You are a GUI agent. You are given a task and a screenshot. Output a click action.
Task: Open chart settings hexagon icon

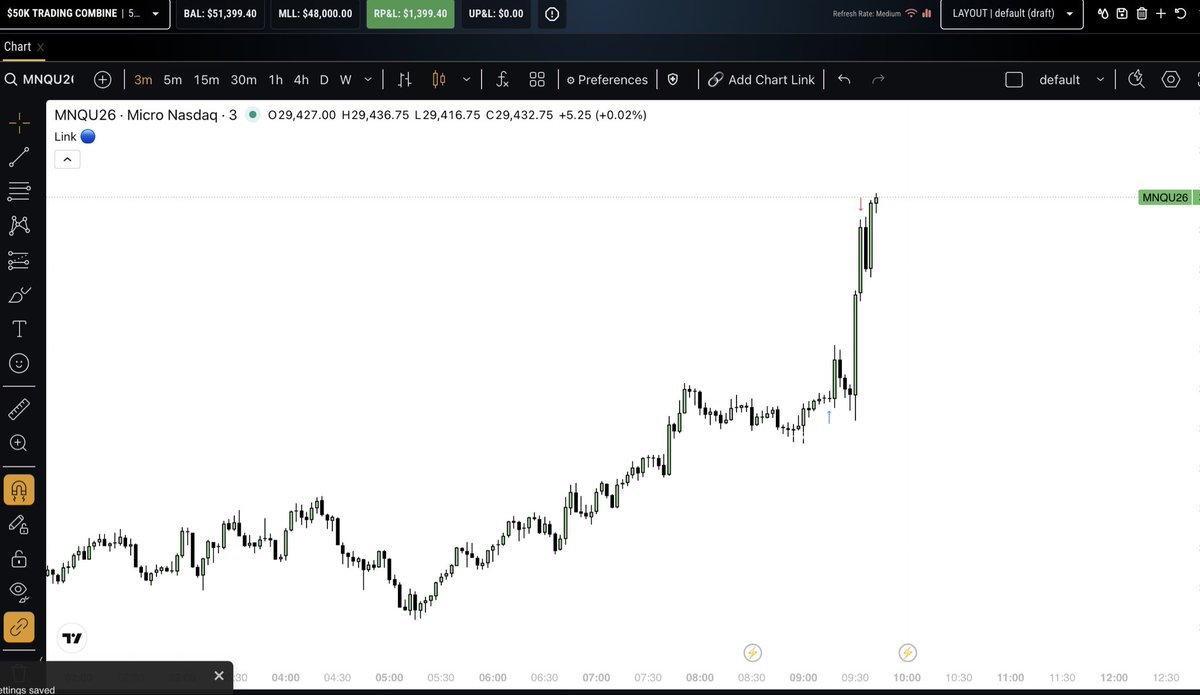[x=1171, y=80]
